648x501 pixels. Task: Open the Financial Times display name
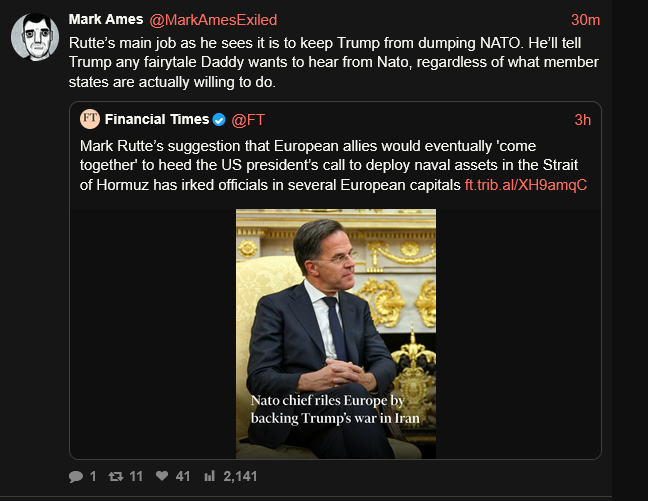pos(158,120)
